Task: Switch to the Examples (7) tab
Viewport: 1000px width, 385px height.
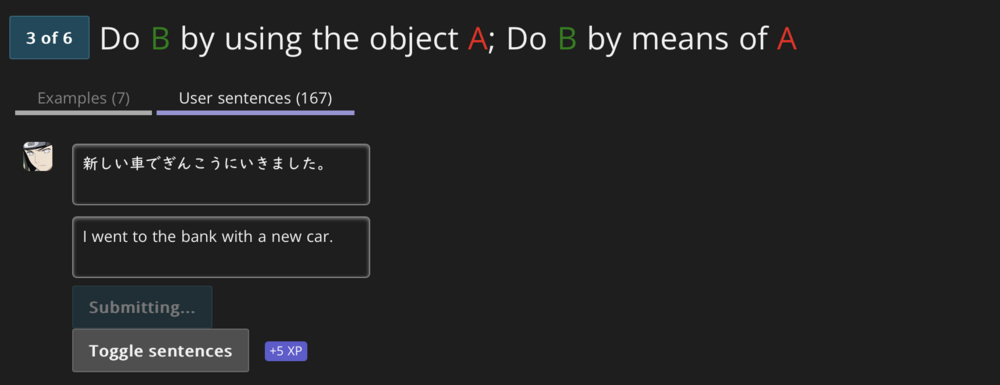Action: coord(84,98)
